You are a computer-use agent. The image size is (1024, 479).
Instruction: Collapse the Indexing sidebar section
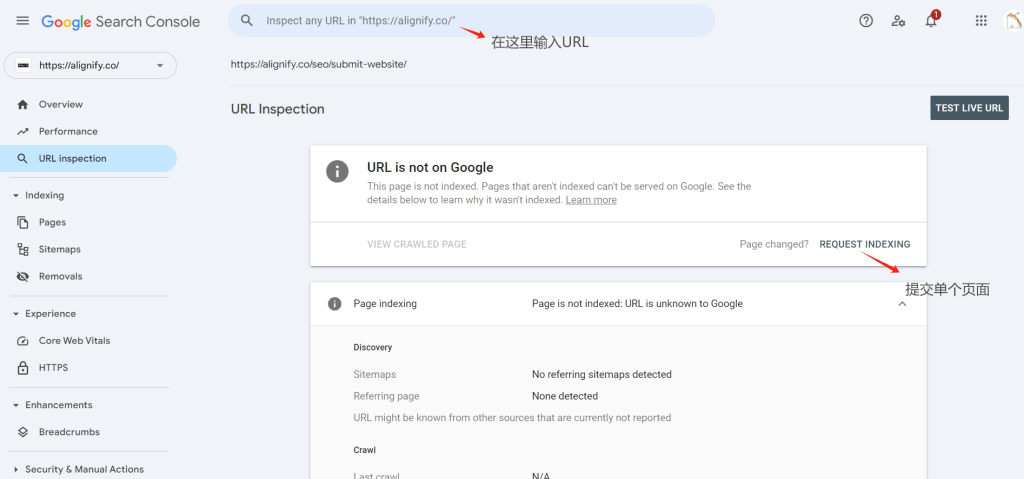(16, 195)
